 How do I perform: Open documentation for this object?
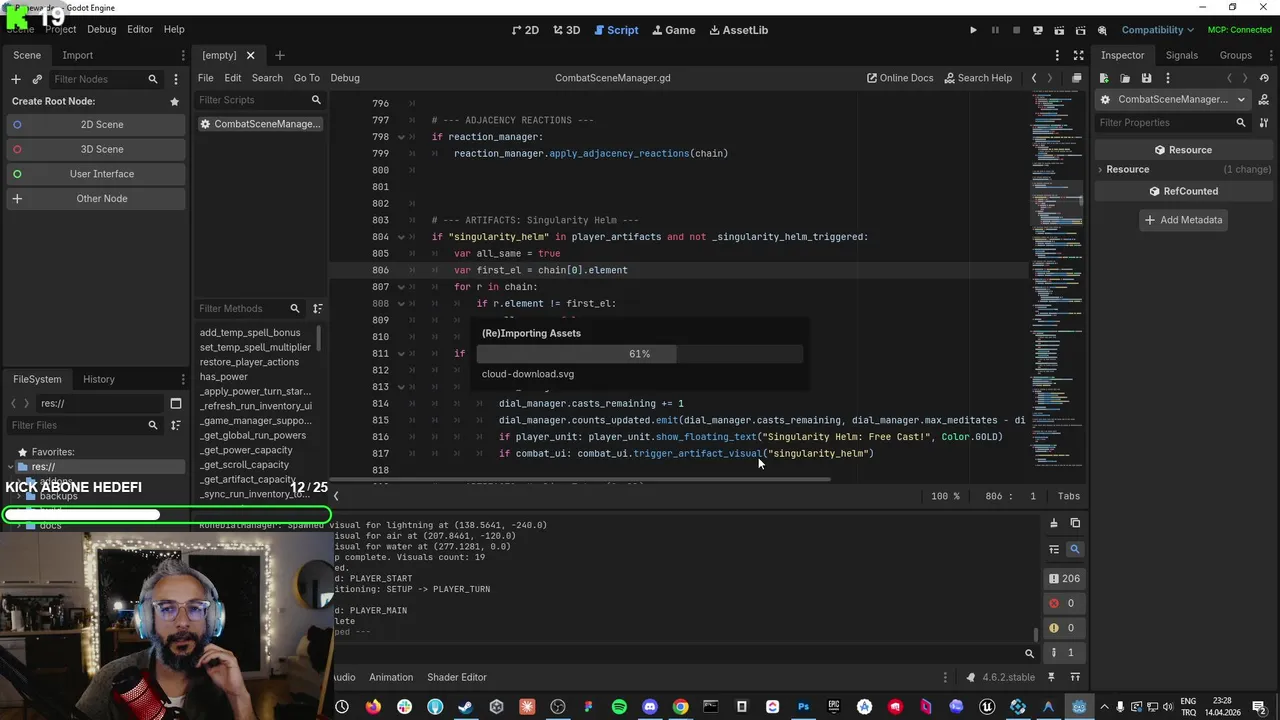tap(1264, 99)
